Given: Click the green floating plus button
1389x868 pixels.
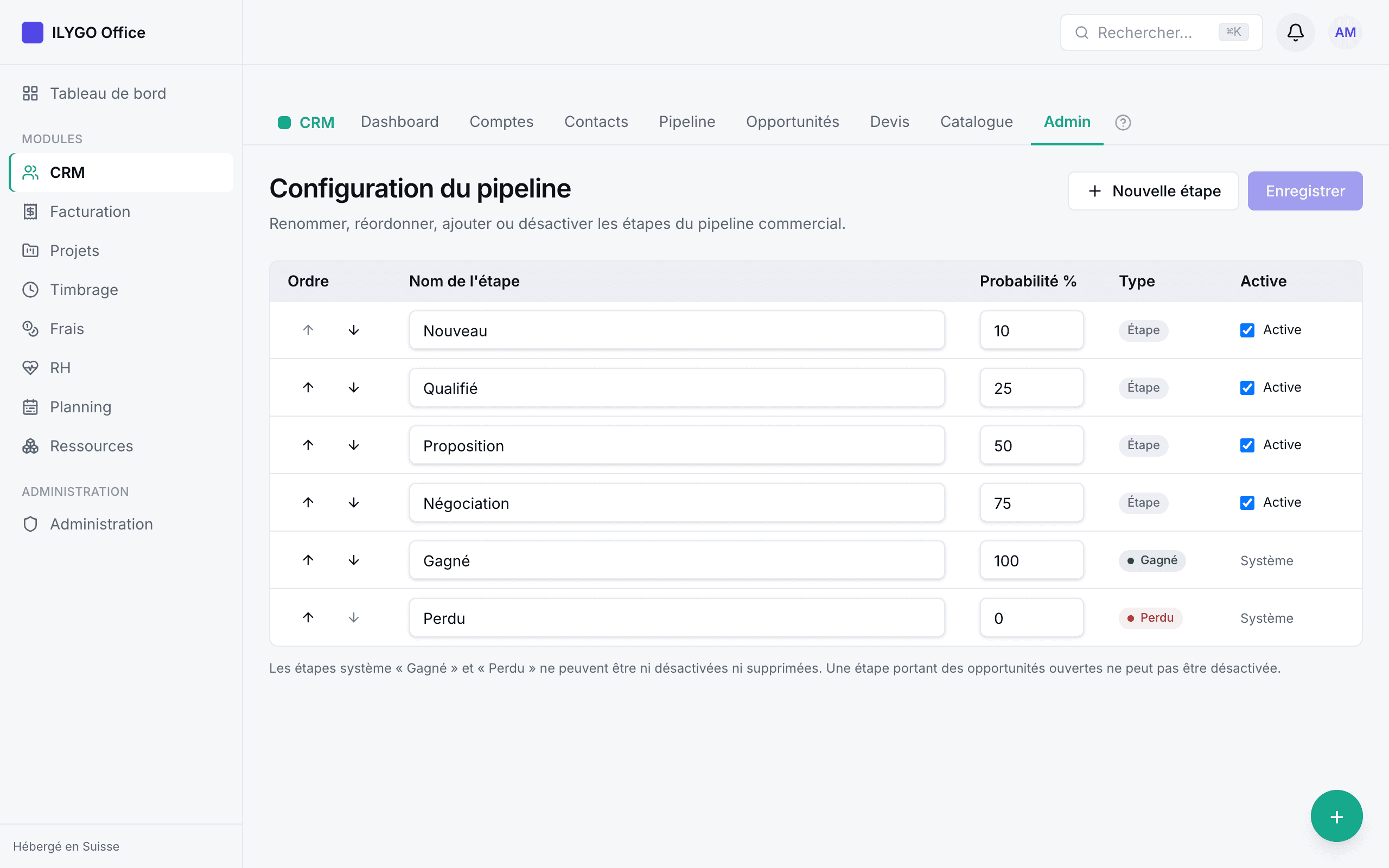Looking at the screenshot, I should [x=1336, y=816].
